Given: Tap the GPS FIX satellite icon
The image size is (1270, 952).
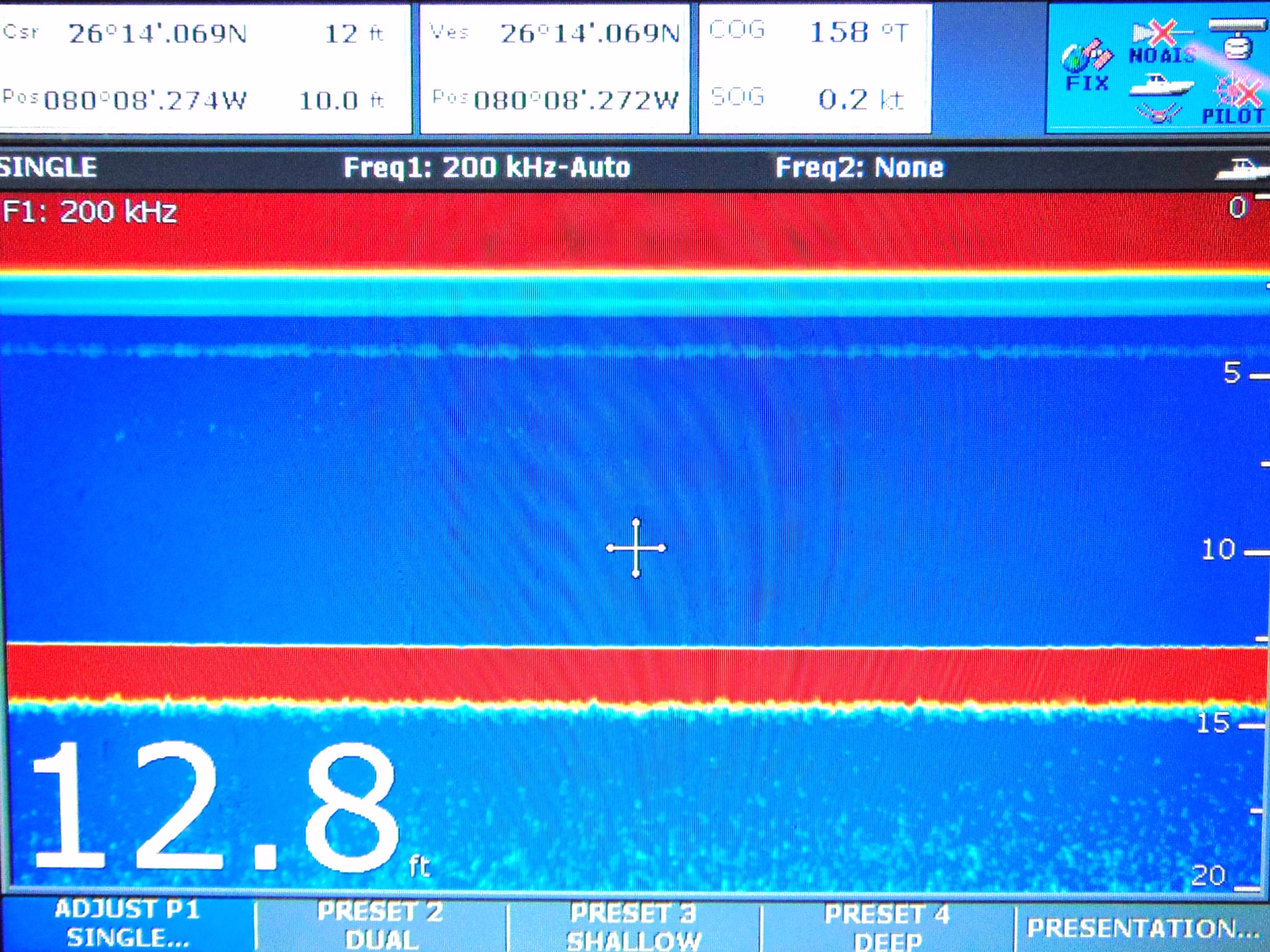Looking at the screenshot, I should click(x=1087, y=66).
